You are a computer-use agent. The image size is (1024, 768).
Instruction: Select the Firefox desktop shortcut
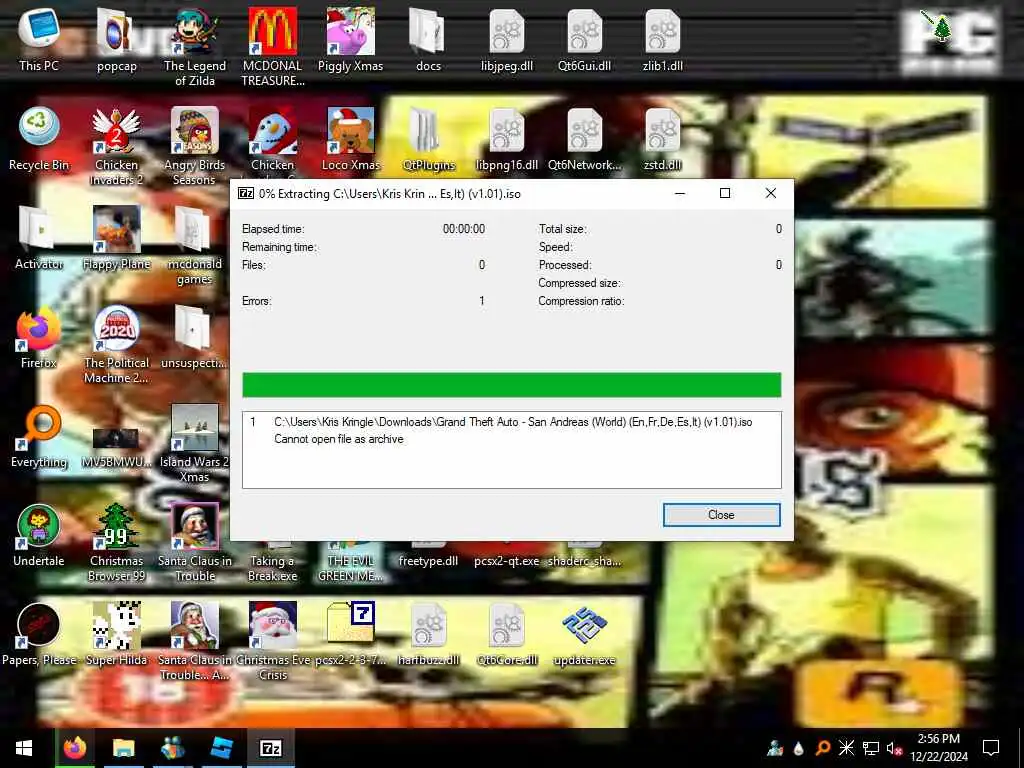tap(39, 337)
